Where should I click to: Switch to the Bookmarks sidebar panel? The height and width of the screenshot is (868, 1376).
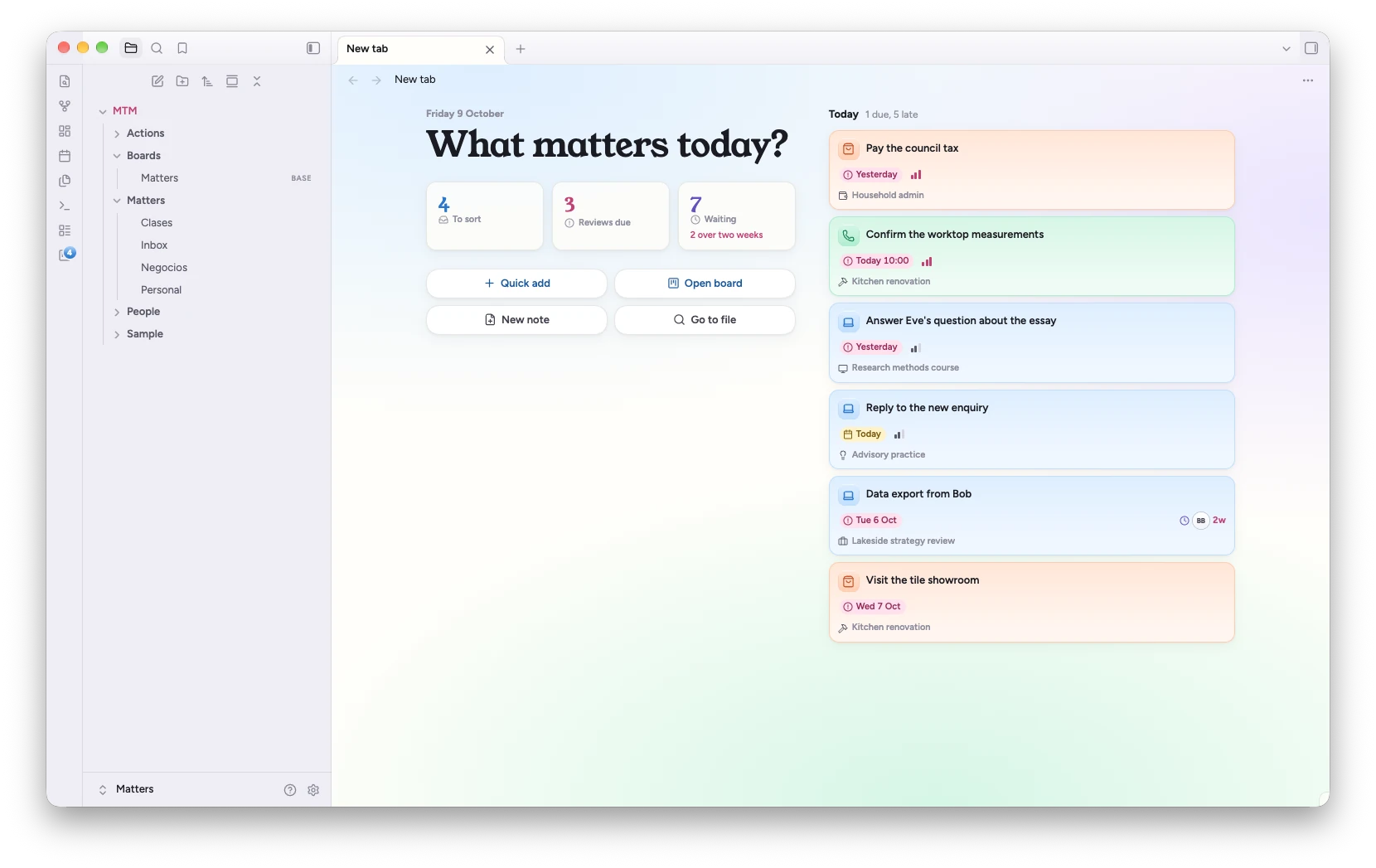point(182,48)
